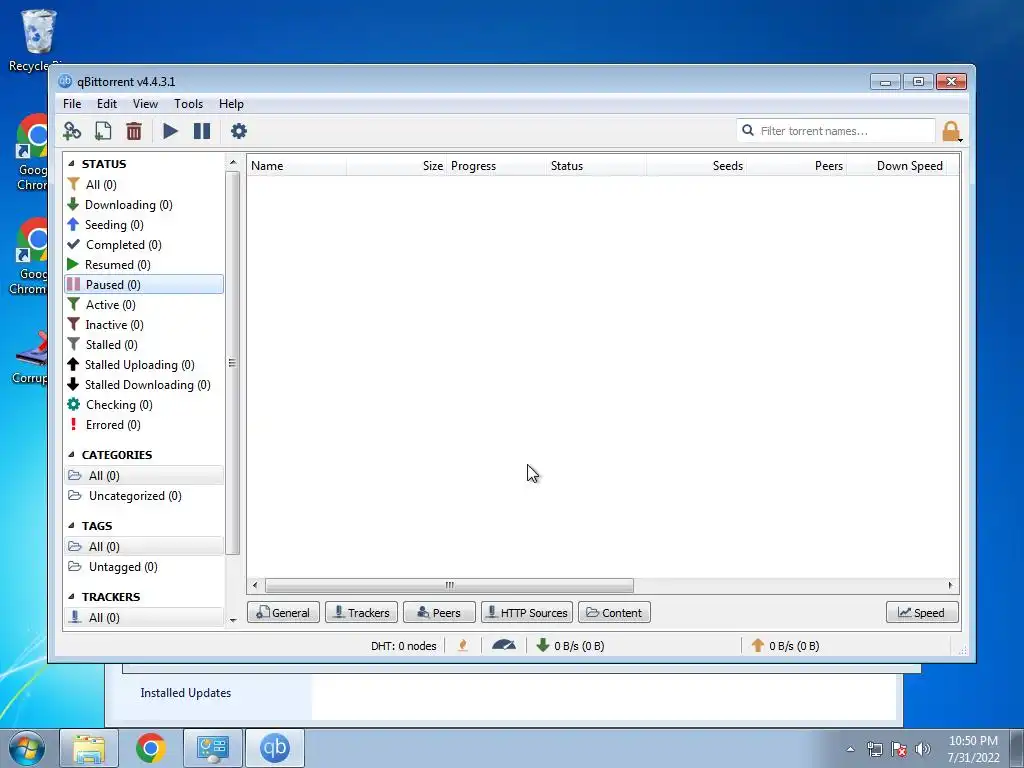1024x768 pixels.
Task: Click the Pause toolbar icon
Action: coord(202,131)
